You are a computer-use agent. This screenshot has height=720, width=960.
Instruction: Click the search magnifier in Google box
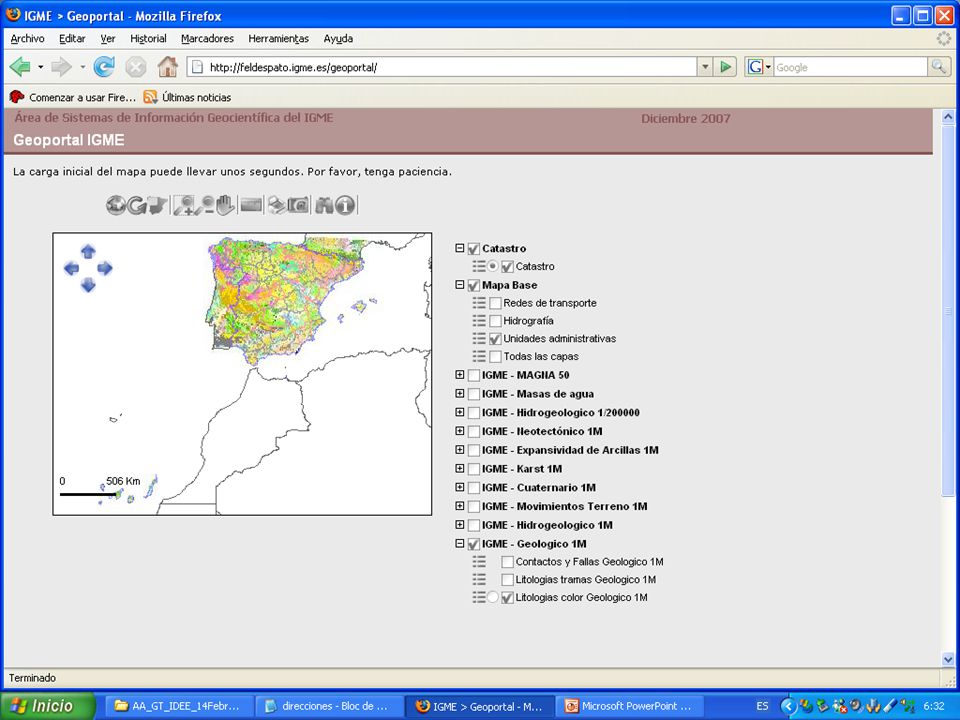938,67
